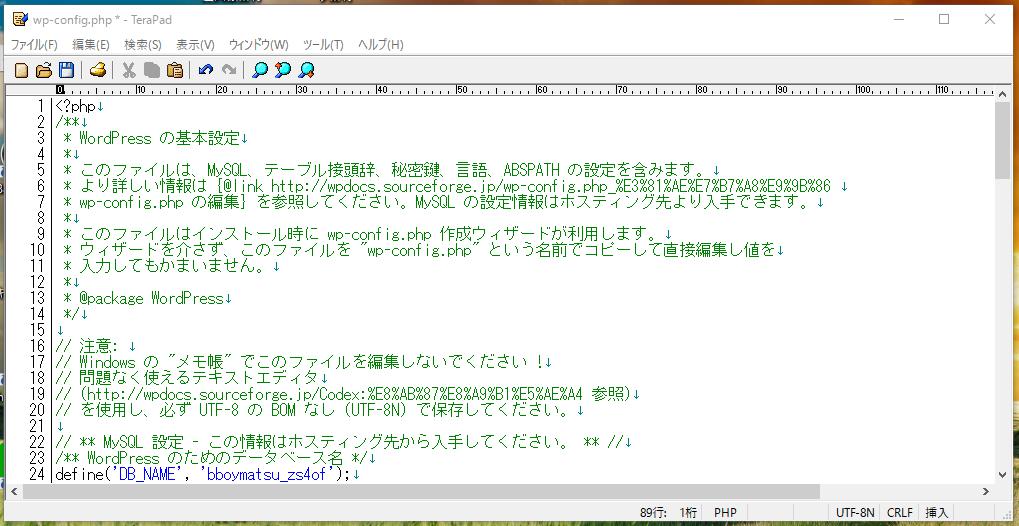
Task: Click the 'データベース名' comment on line 23
Action: (x=286, y=458)
